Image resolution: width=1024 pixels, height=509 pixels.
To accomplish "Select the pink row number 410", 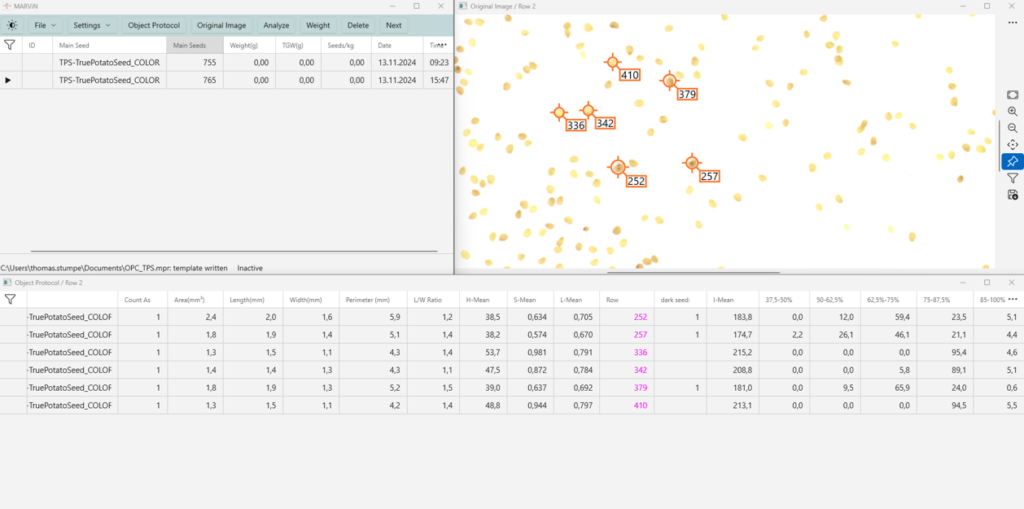I will click(x=639, y=405).
